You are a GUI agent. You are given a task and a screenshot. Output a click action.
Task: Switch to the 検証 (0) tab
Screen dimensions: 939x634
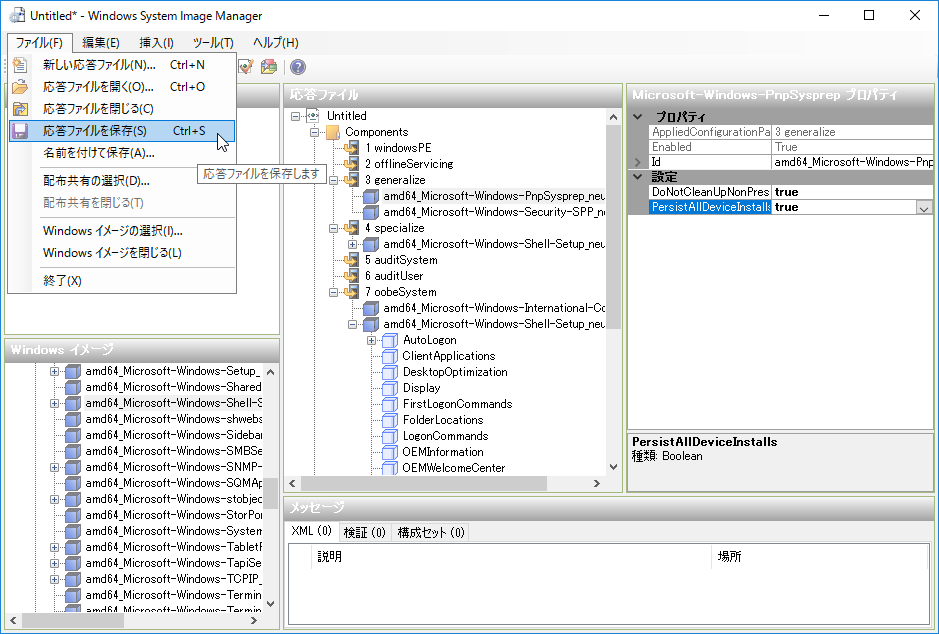(364, 532)
